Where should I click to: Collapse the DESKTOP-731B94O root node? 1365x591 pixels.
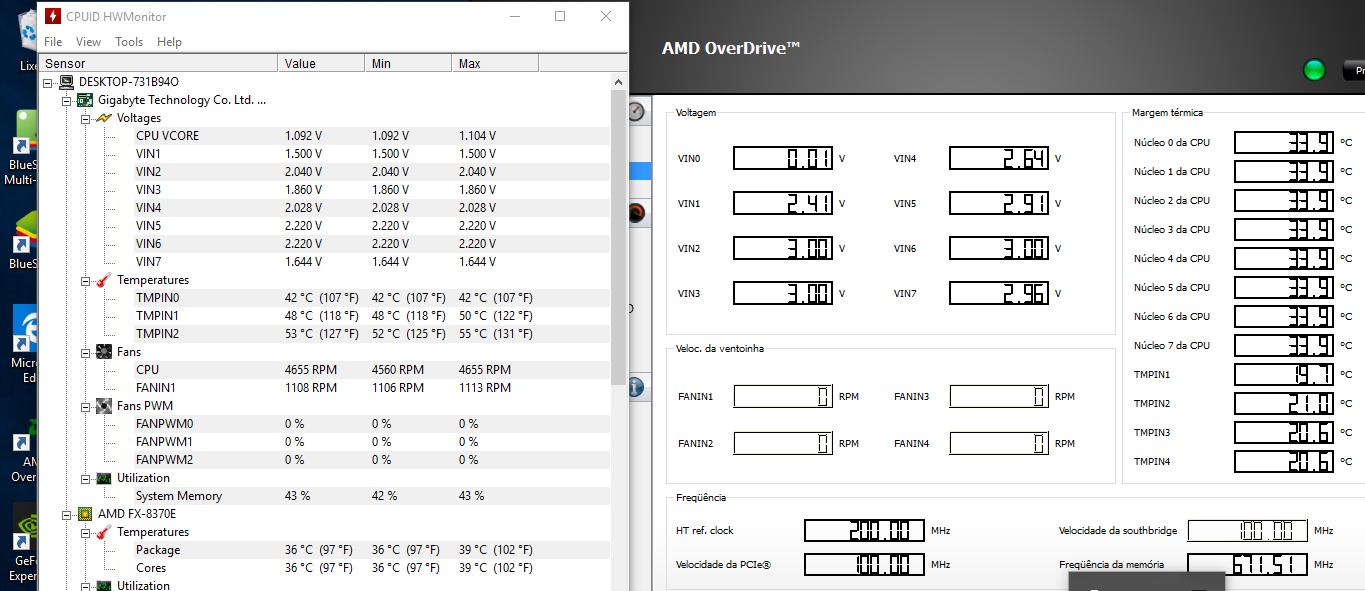(x=49, y=82)
